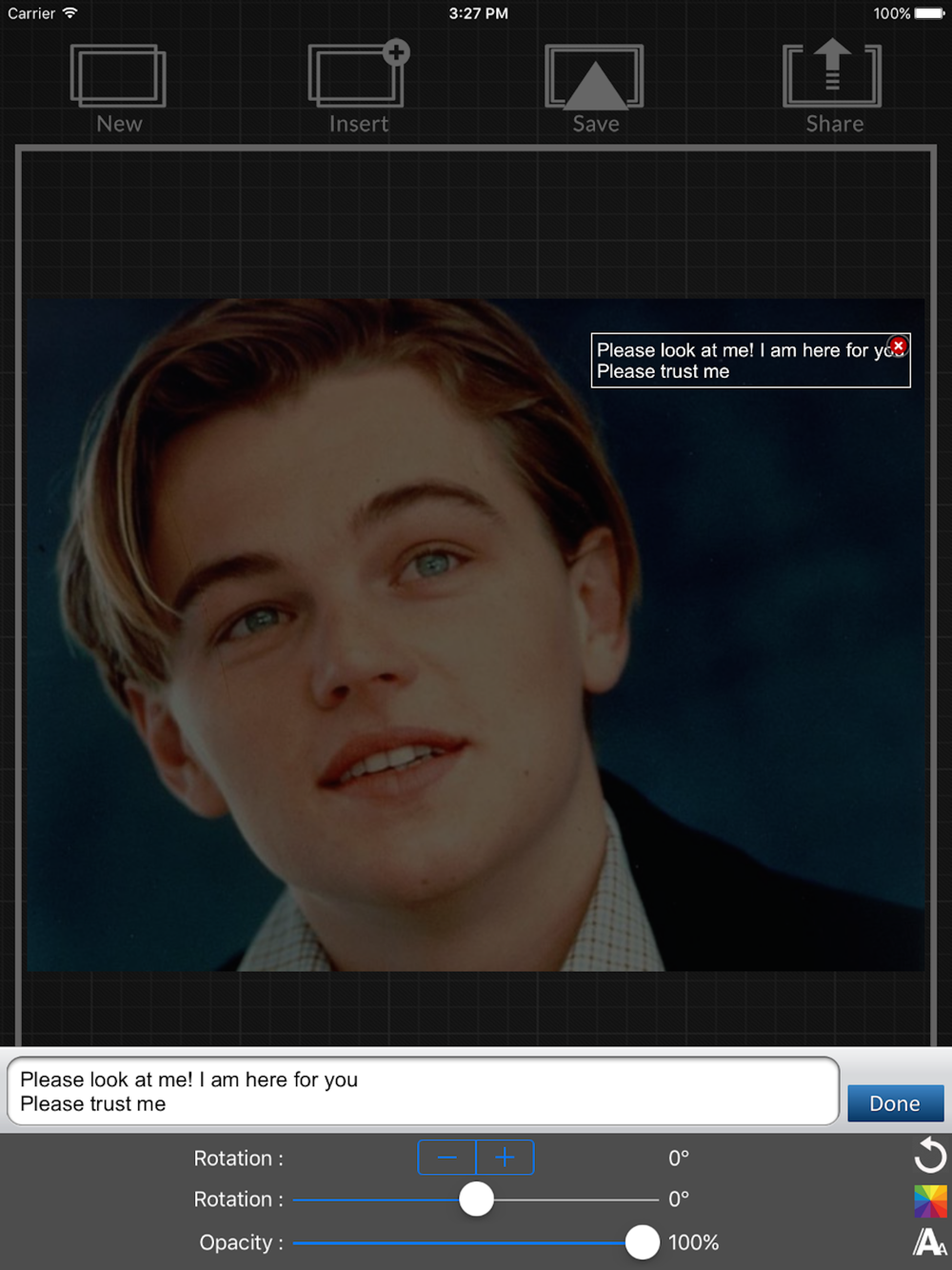Tap the 100% opacity value
952x1270 pixels.
(x=693, y=1242)
